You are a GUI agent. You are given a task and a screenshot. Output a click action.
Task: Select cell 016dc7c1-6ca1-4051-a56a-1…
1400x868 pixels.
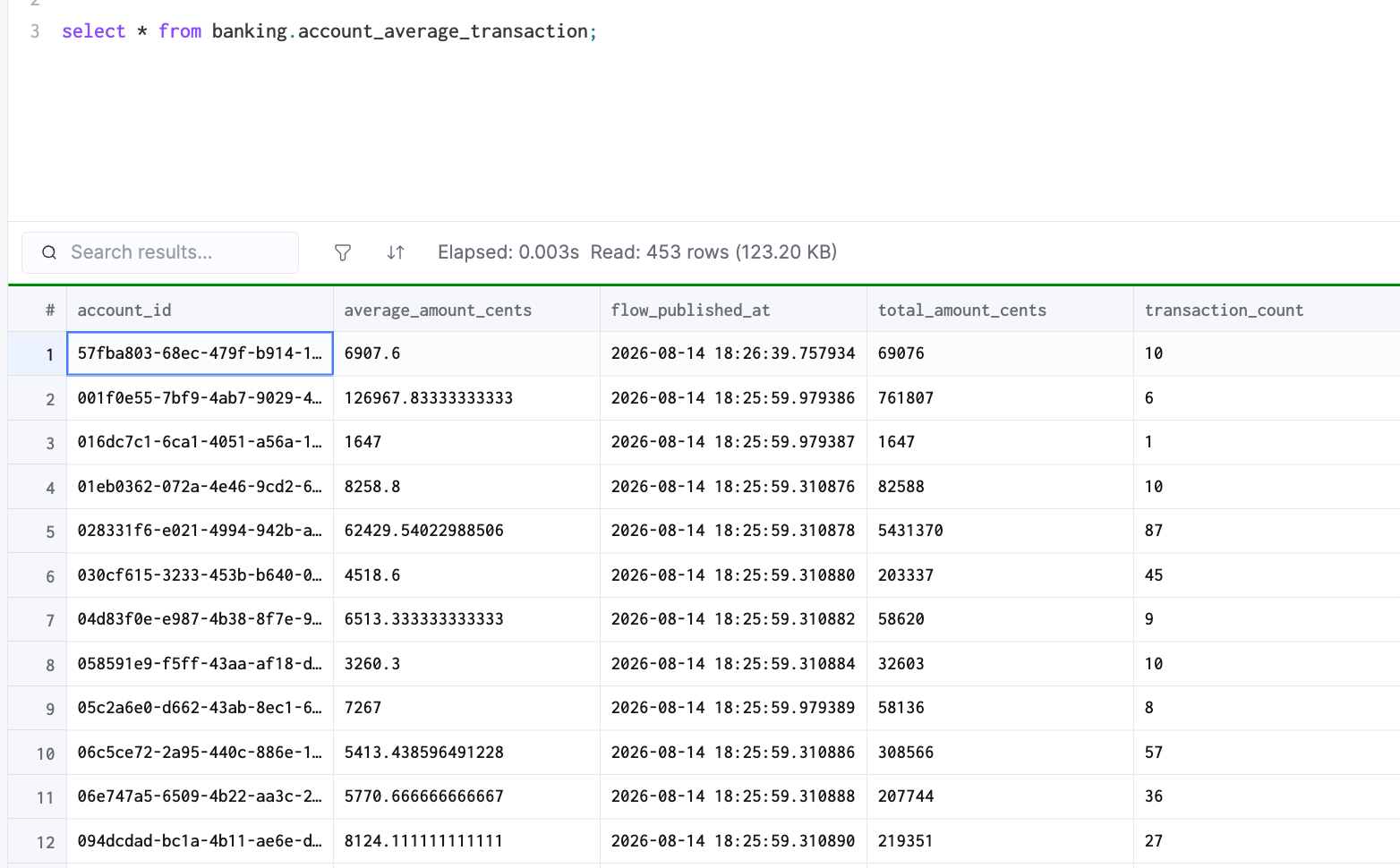coord(200,442)
